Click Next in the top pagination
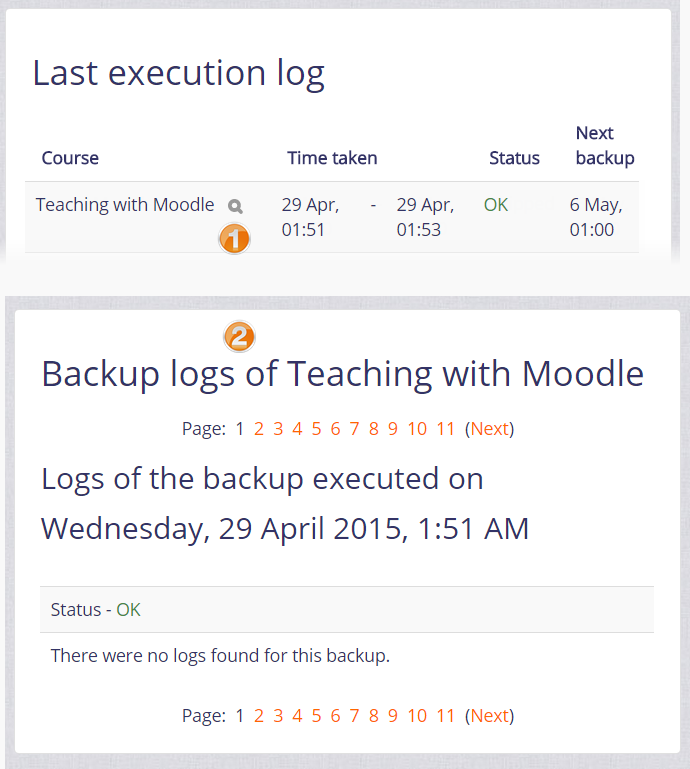Screen dimensions: 690x769 tap(490, 429)
